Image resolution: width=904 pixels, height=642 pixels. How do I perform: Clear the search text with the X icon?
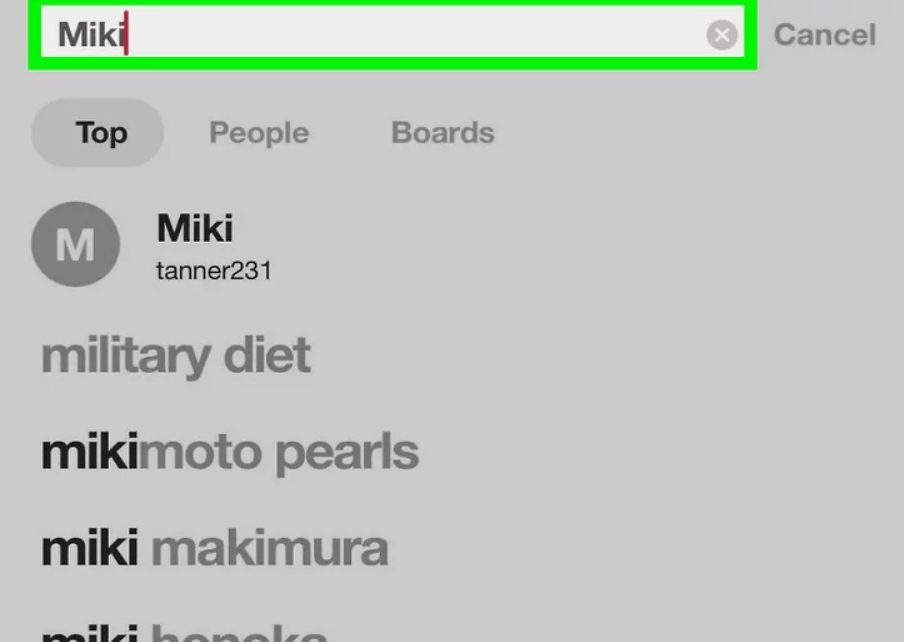(x=721, y=36)
